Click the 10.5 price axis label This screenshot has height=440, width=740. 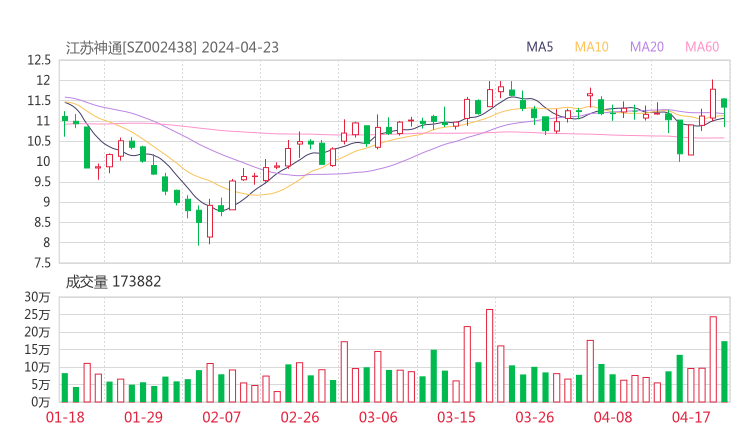click(39, 141)
